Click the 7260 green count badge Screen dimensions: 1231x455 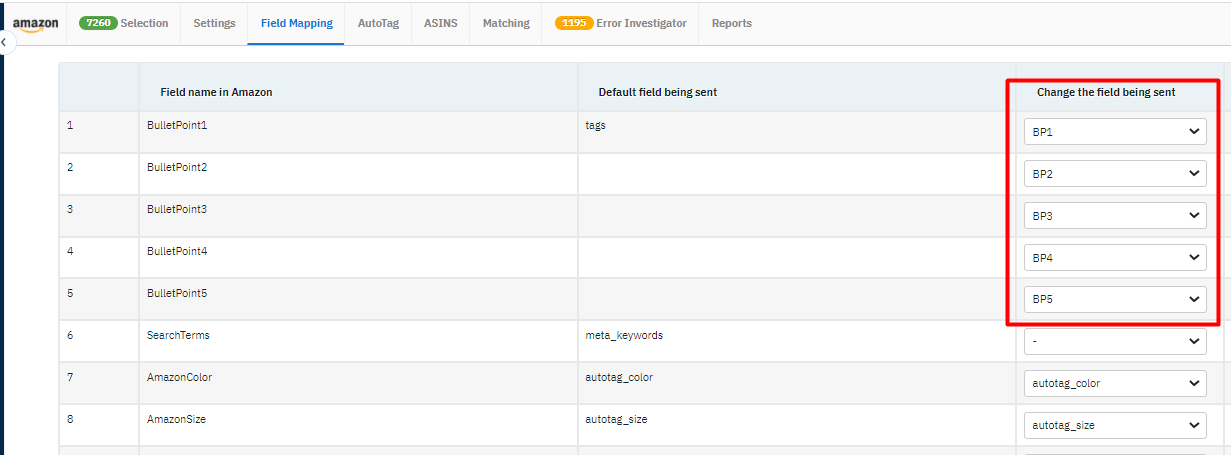coord(98,23)
